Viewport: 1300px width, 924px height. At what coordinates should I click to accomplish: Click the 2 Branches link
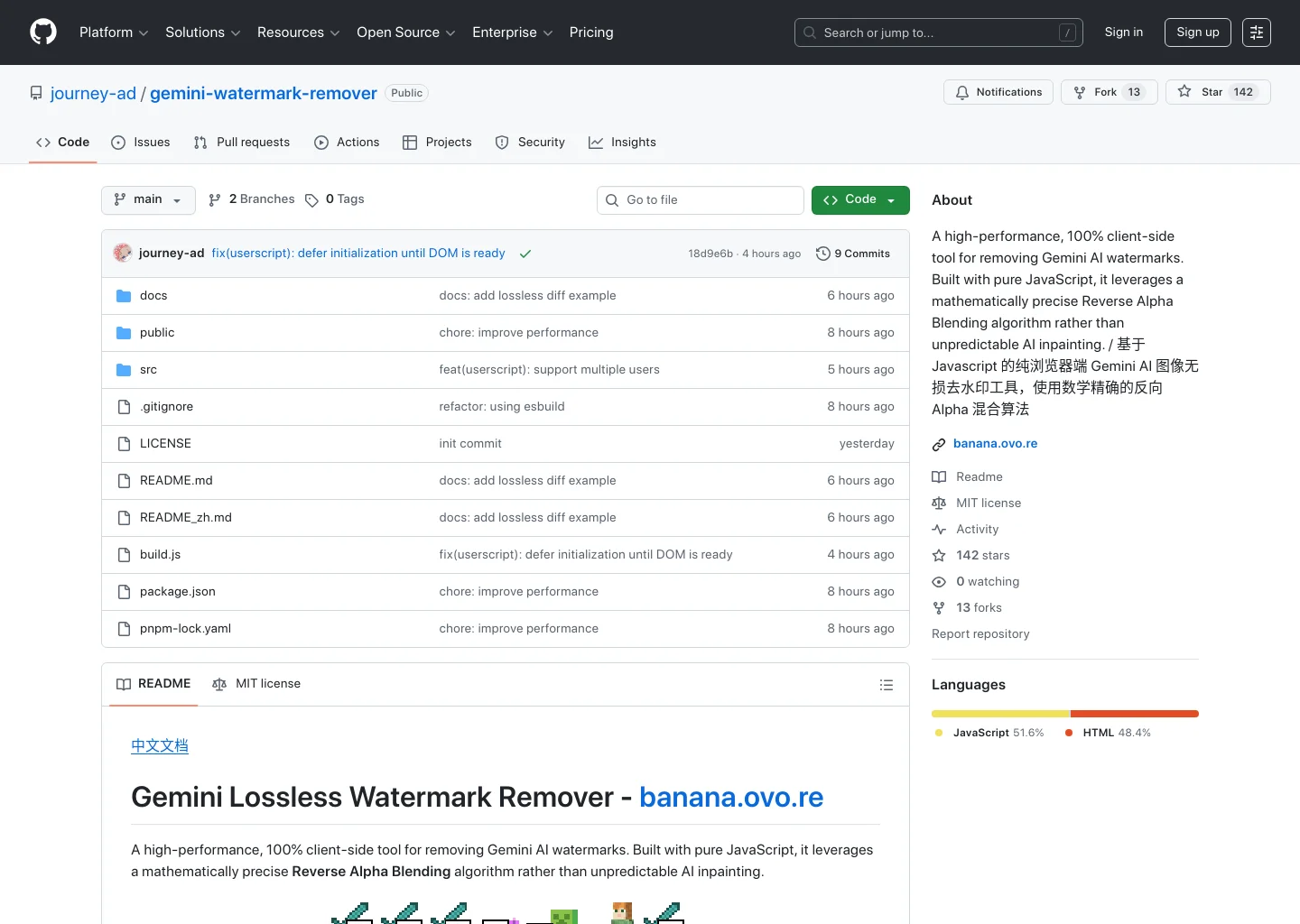pyautogui.click(x=252, y=199)
